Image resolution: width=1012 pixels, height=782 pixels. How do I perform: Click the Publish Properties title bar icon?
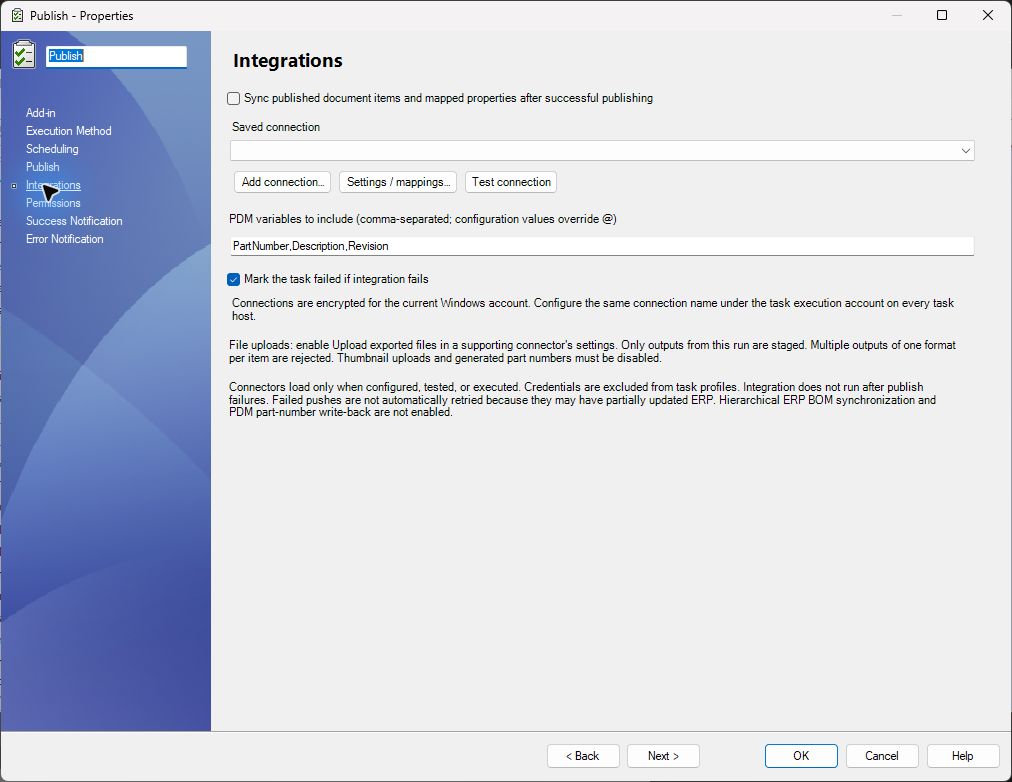pyautogui.click(x=17, y=15)
